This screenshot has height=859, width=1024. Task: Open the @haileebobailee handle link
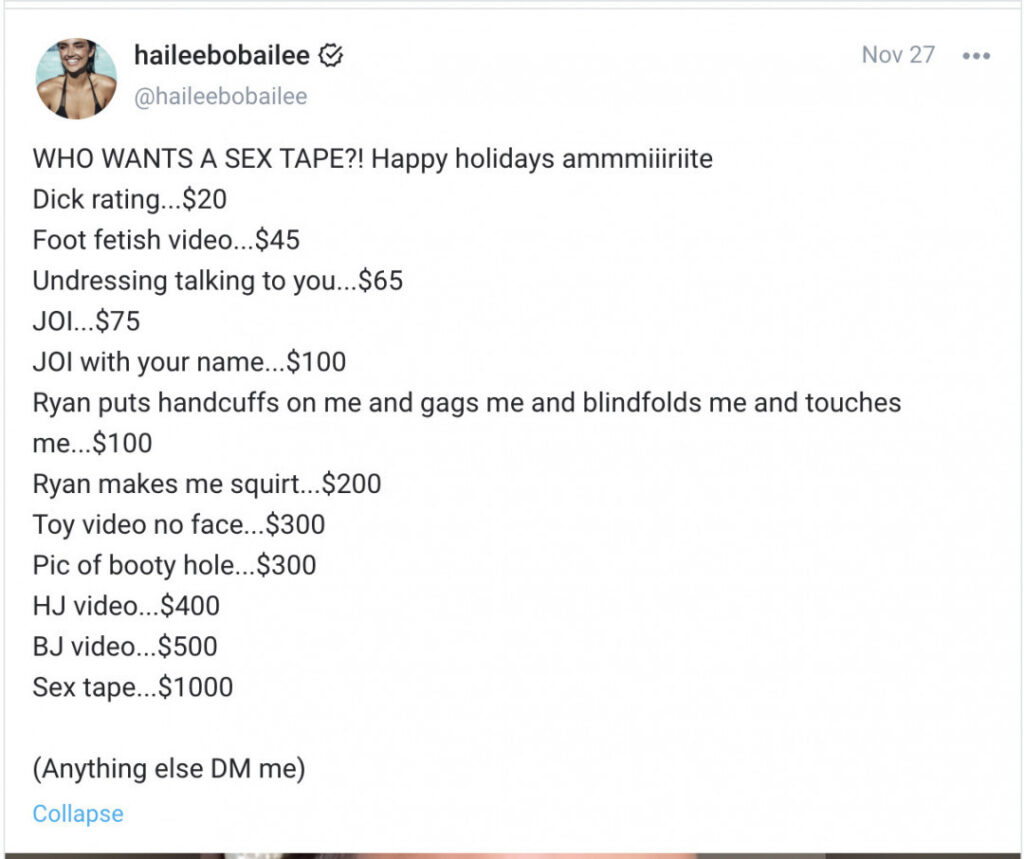pos(220,96)
